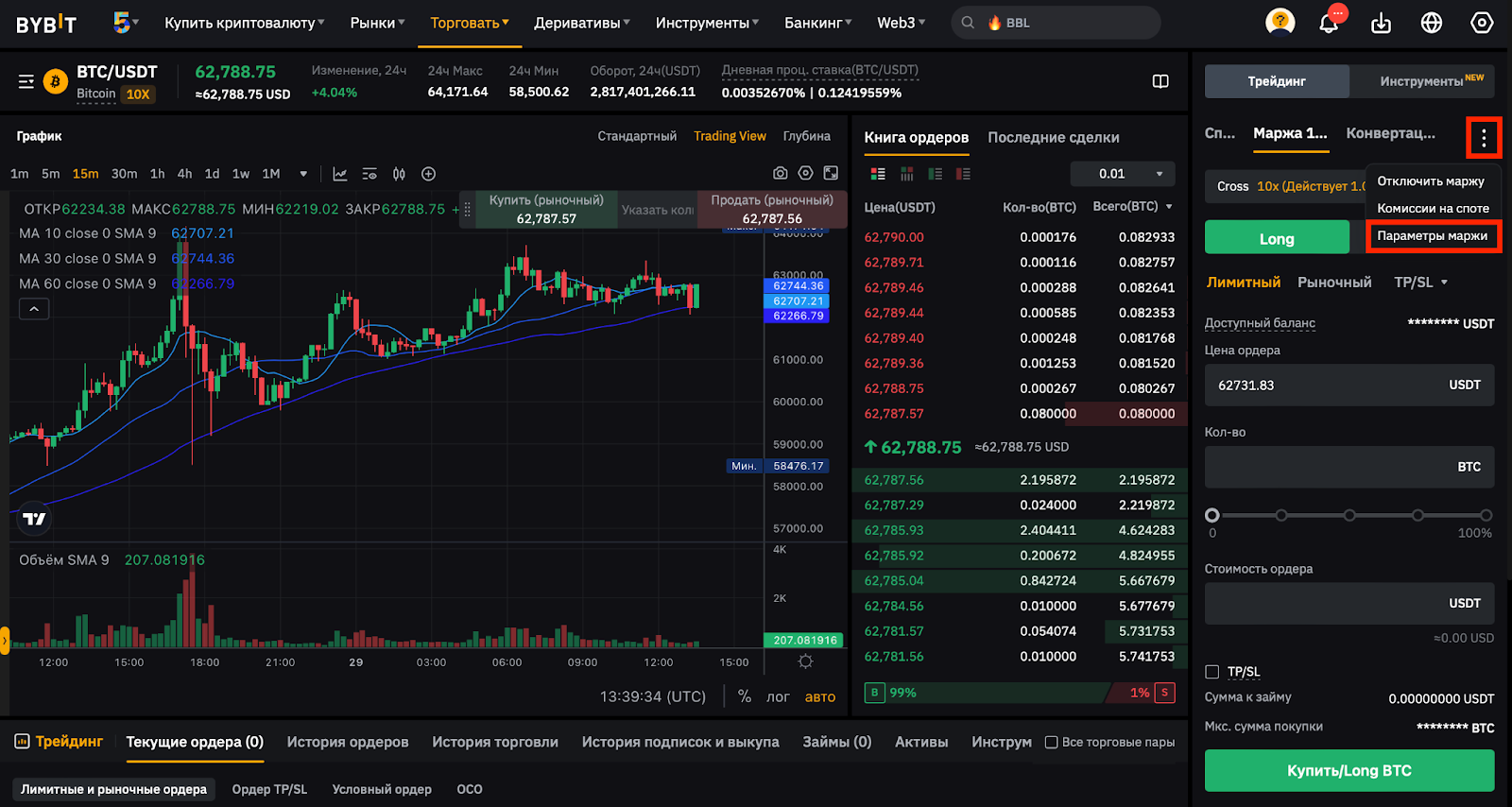Click Продать (рыночный) quick button
This screenshot has width=1512, height=807.
click(x=772, y=209)
